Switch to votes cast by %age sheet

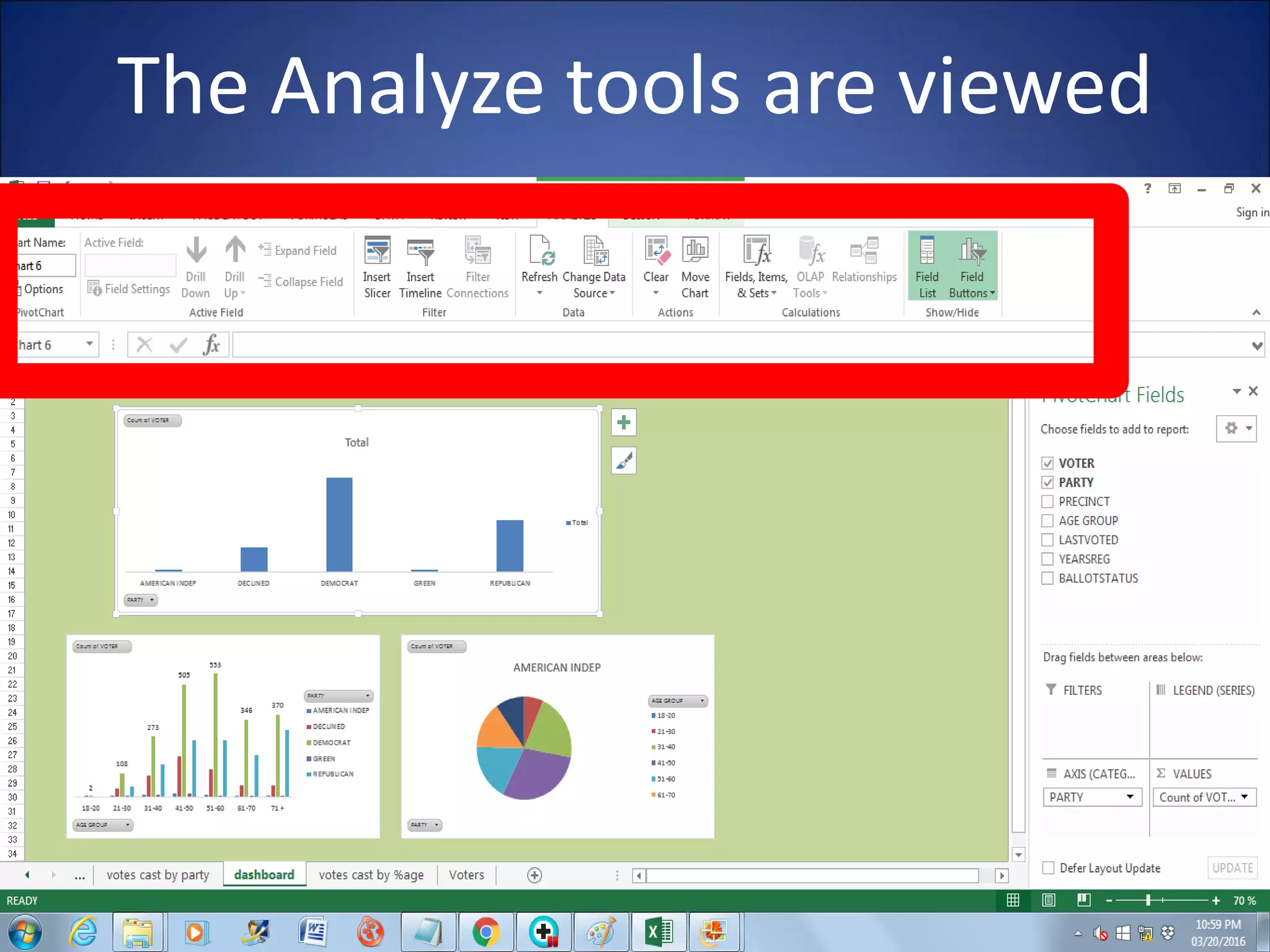point(371,875)
